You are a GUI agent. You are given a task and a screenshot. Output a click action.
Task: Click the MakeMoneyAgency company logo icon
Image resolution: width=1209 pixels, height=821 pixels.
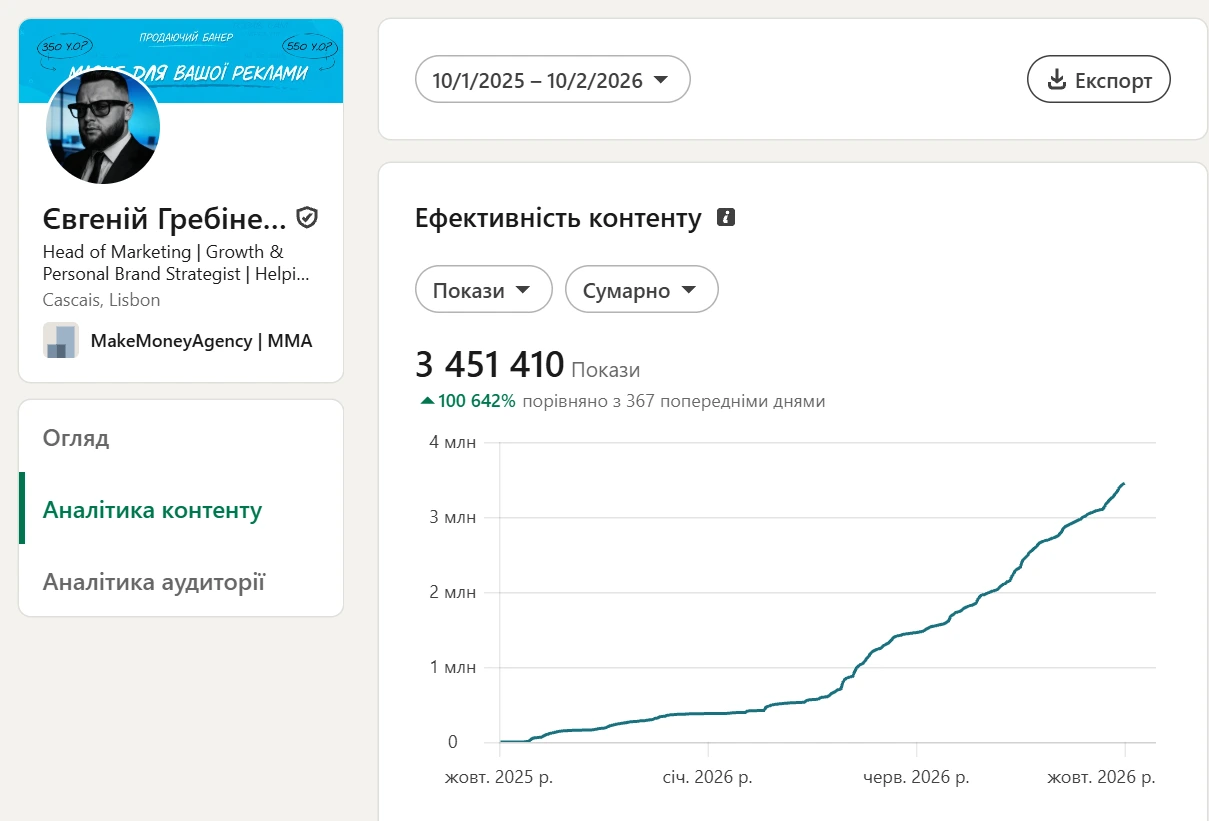tap(61, 340)
